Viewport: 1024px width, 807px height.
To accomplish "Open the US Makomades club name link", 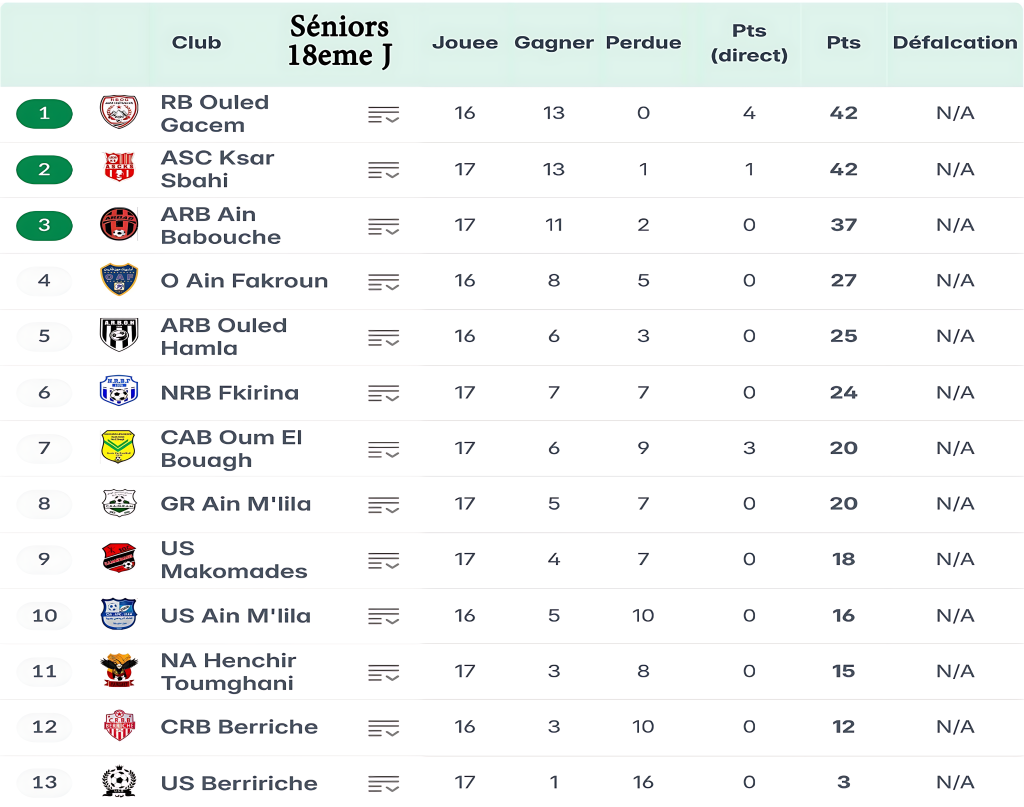I will 234,559.
